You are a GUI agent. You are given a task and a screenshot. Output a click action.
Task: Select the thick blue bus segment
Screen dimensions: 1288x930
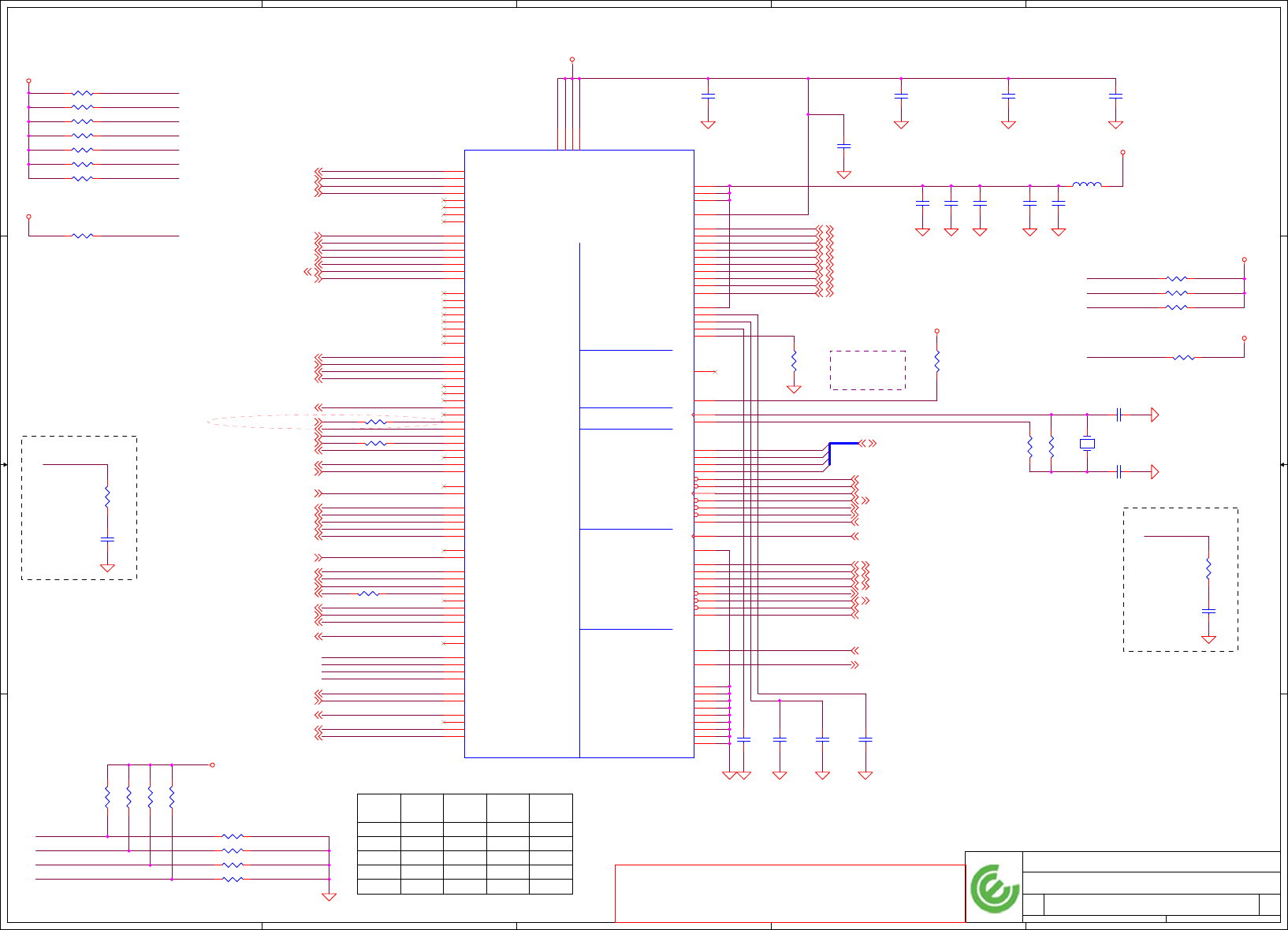click(x=842, y=452)
